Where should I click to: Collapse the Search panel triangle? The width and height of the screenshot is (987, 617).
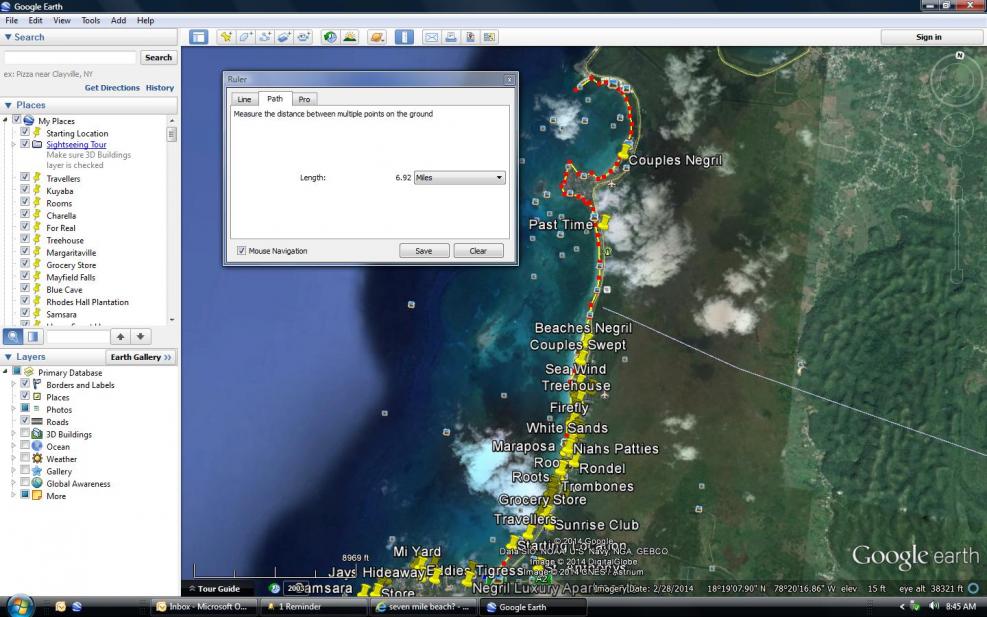point(8,37)
